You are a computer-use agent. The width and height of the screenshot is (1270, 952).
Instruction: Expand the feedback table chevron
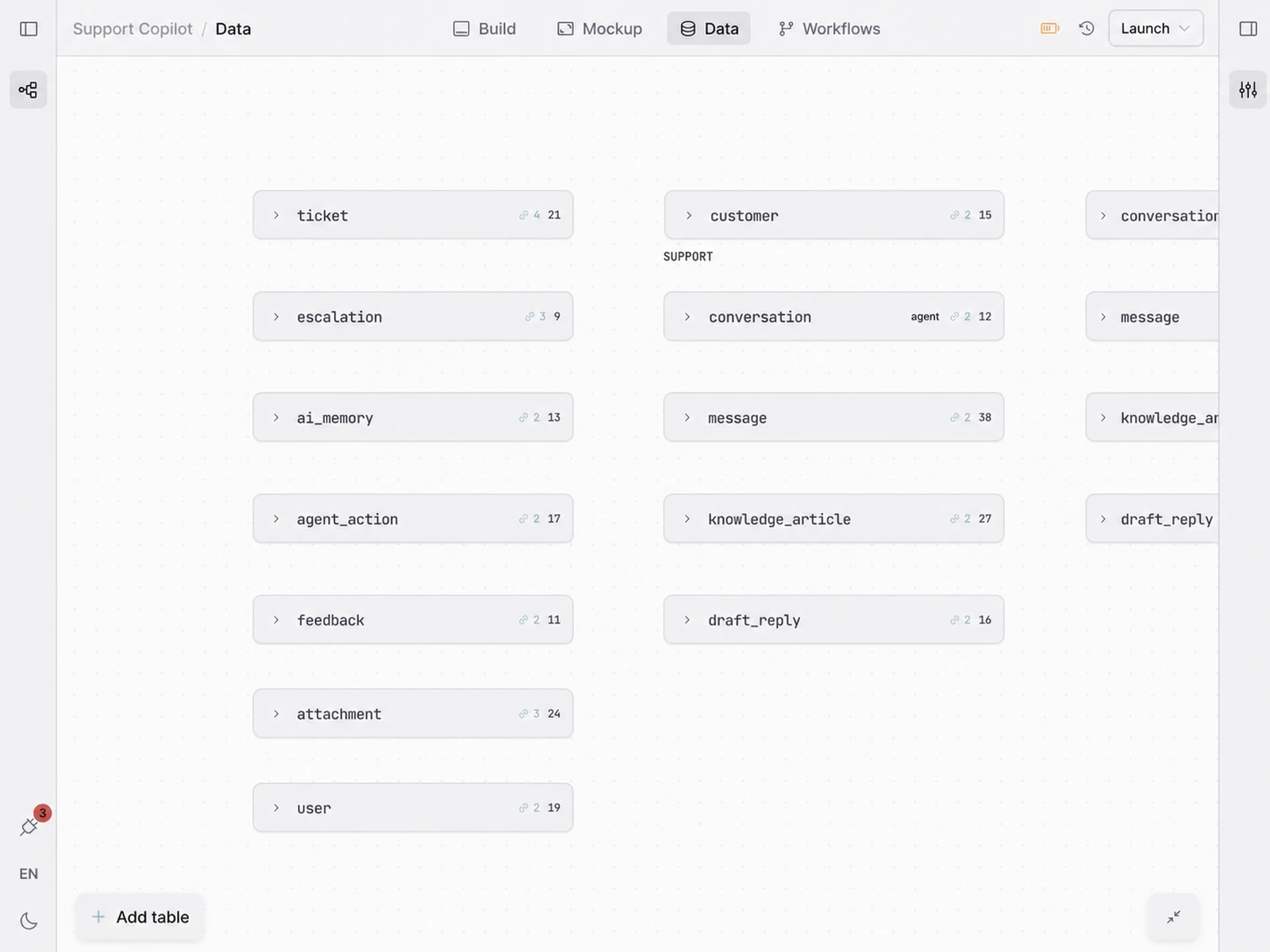coord(276,620)
